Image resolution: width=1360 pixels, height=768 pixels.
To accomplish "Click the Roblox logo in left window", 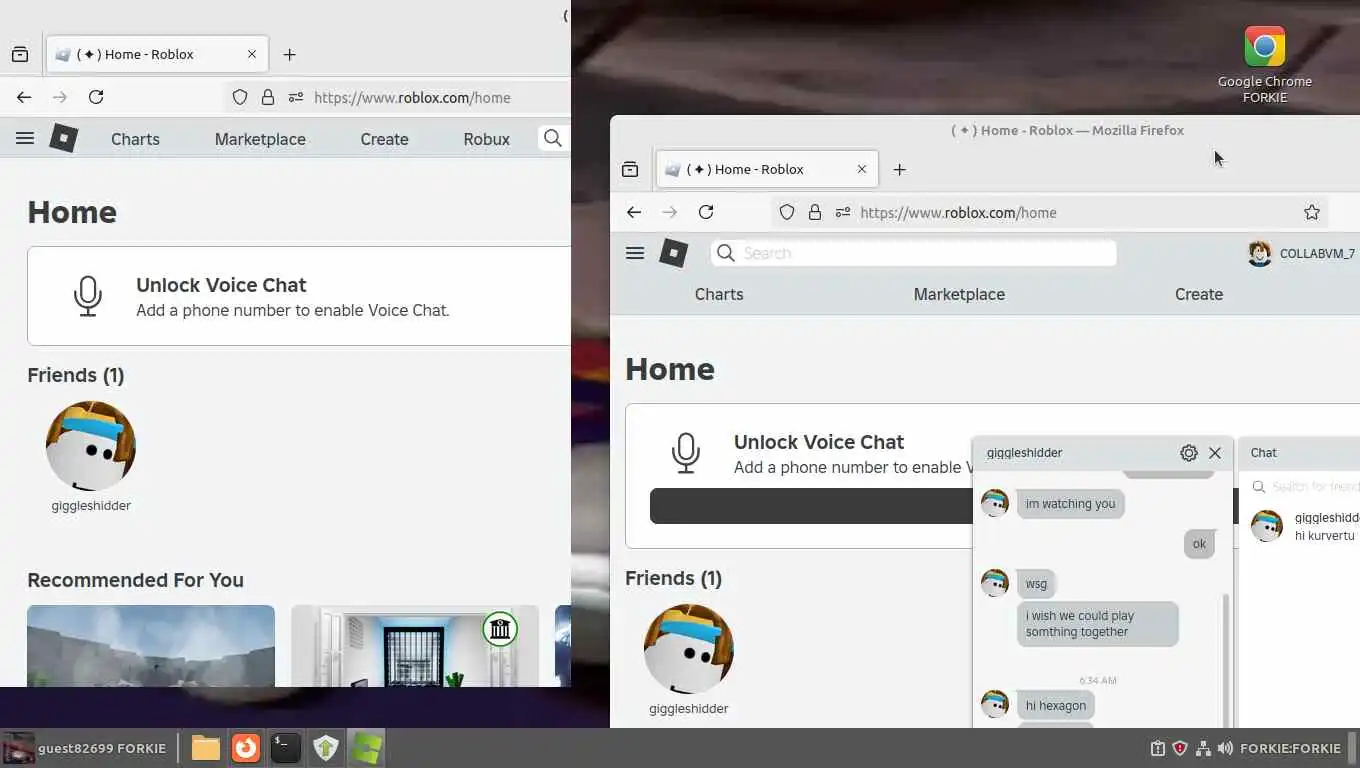I will [64, 138].
